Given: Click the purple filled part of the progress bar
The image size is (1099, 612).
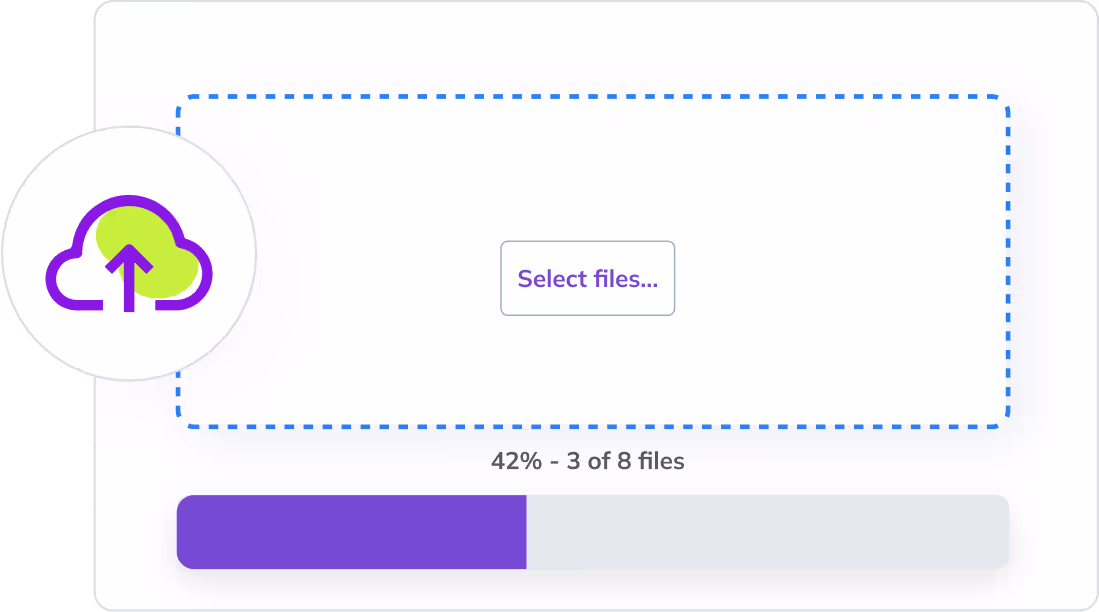Looking at the screenshot, I should [350, 532].
